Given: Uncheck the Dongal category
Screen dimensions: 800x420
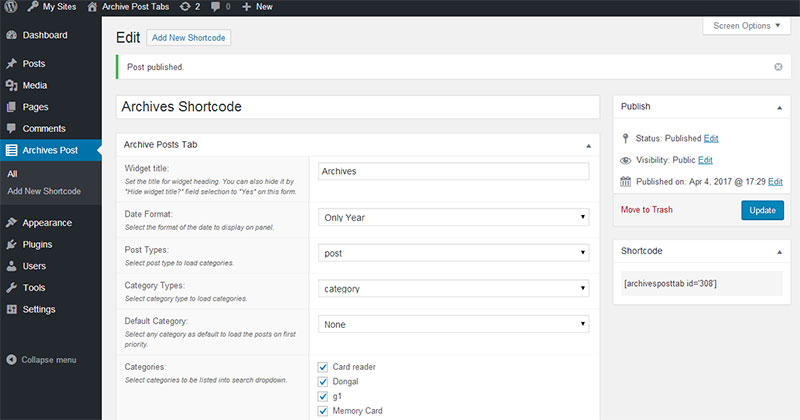Looking at the screenshot, I should (x=322, y=382).
